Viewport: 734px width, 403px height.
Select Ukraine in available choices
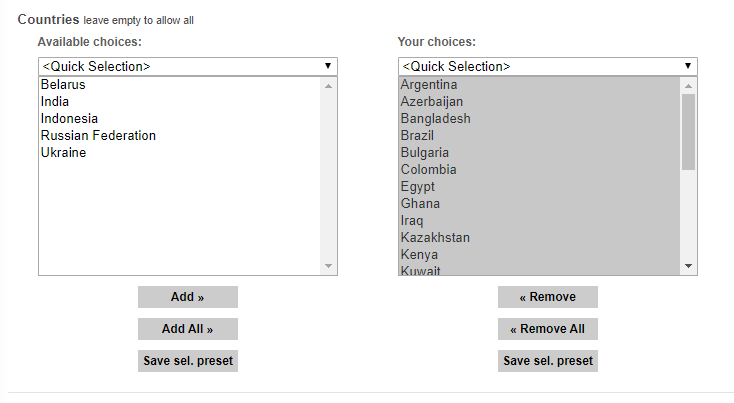tap(63, 153)
